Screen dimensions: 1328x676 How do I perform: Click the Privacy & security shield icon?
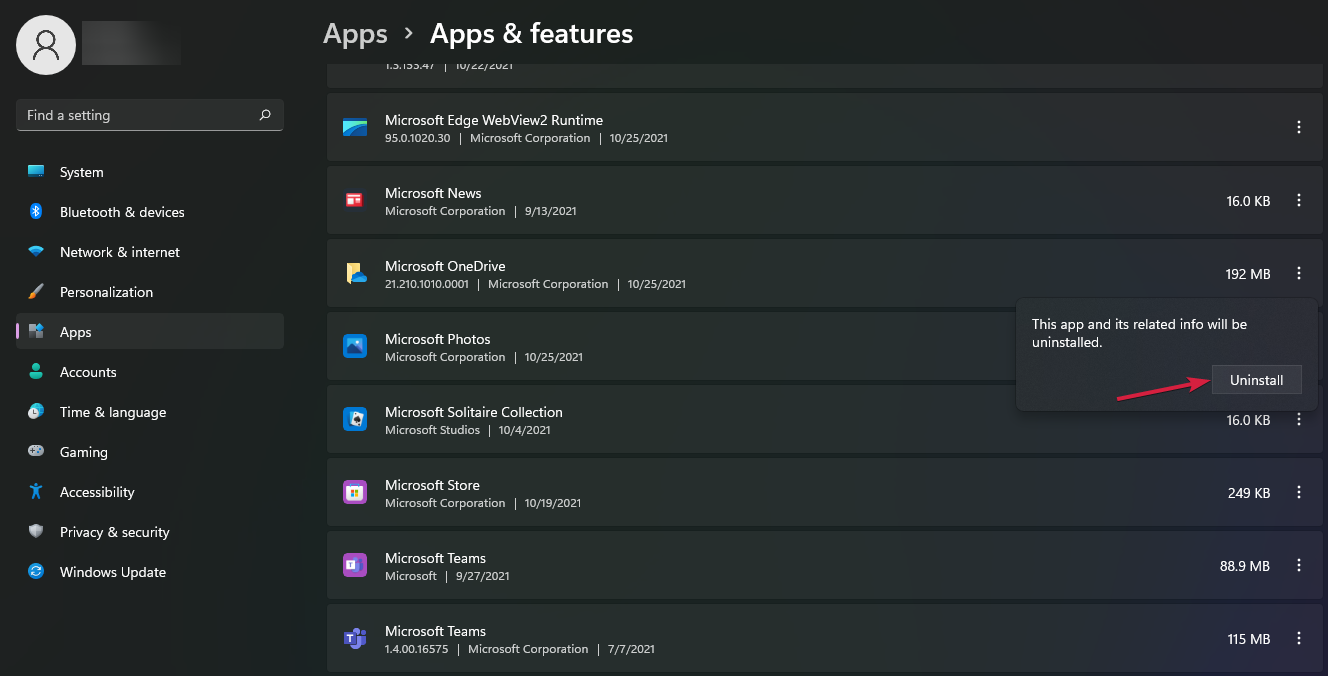(x=36, y=532)
